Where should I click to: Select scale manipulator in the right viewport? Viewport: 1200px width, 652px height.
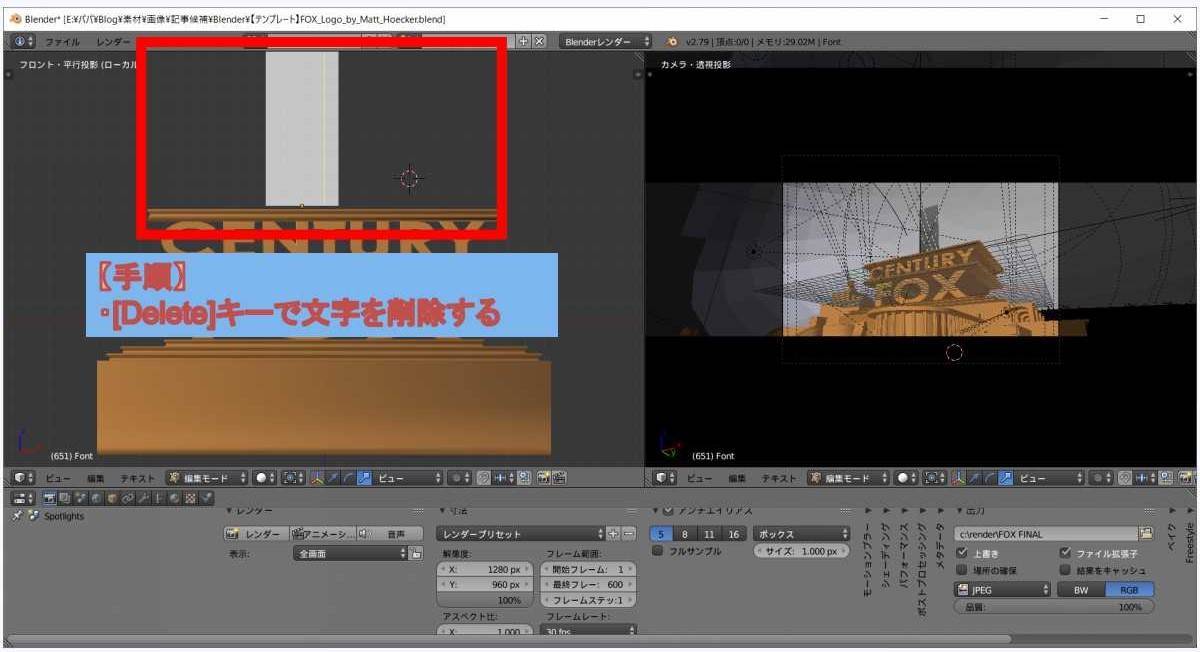1006,478
